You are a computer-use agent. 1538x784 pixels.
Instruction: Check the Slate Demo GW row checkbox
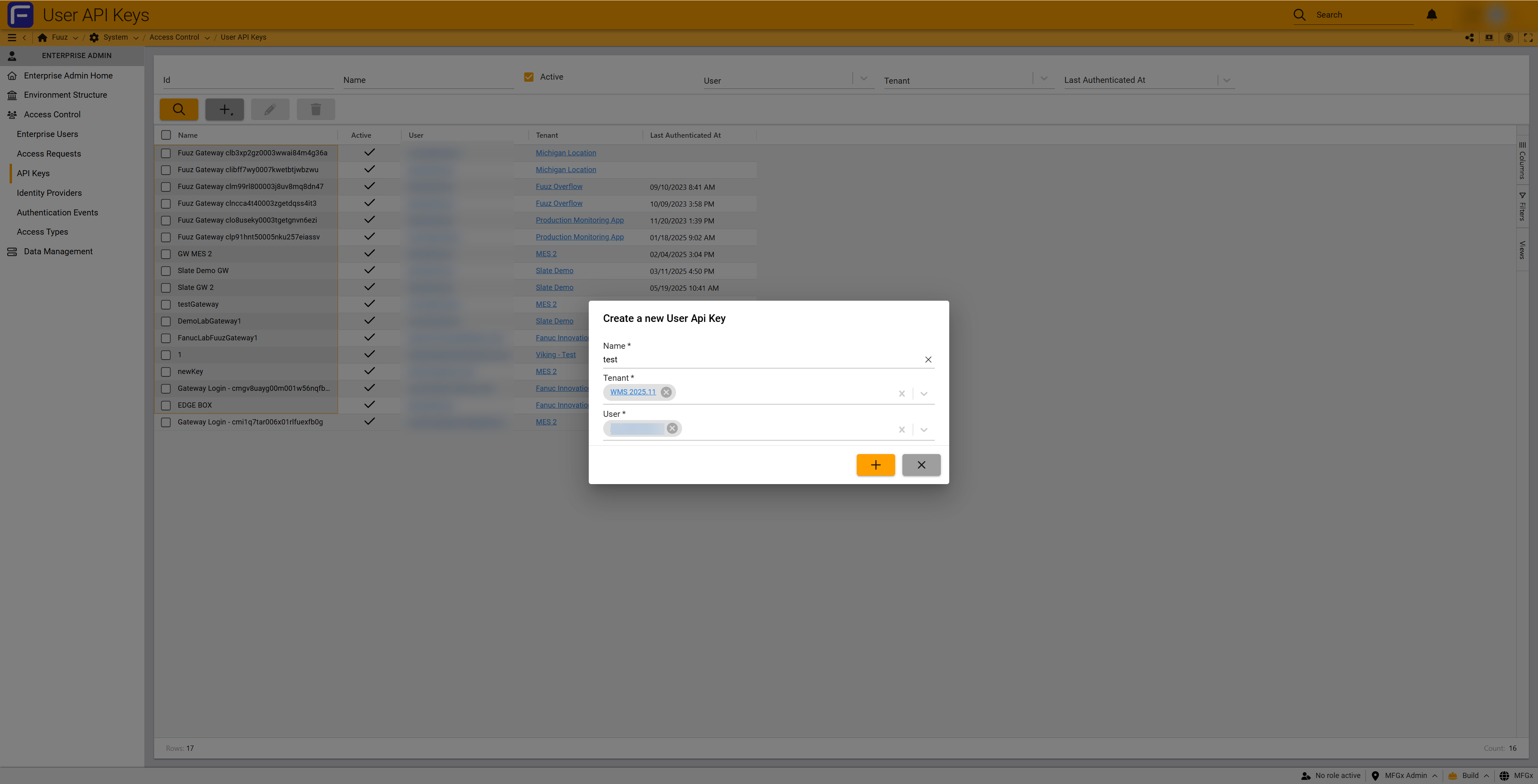[x=166, y=271]
